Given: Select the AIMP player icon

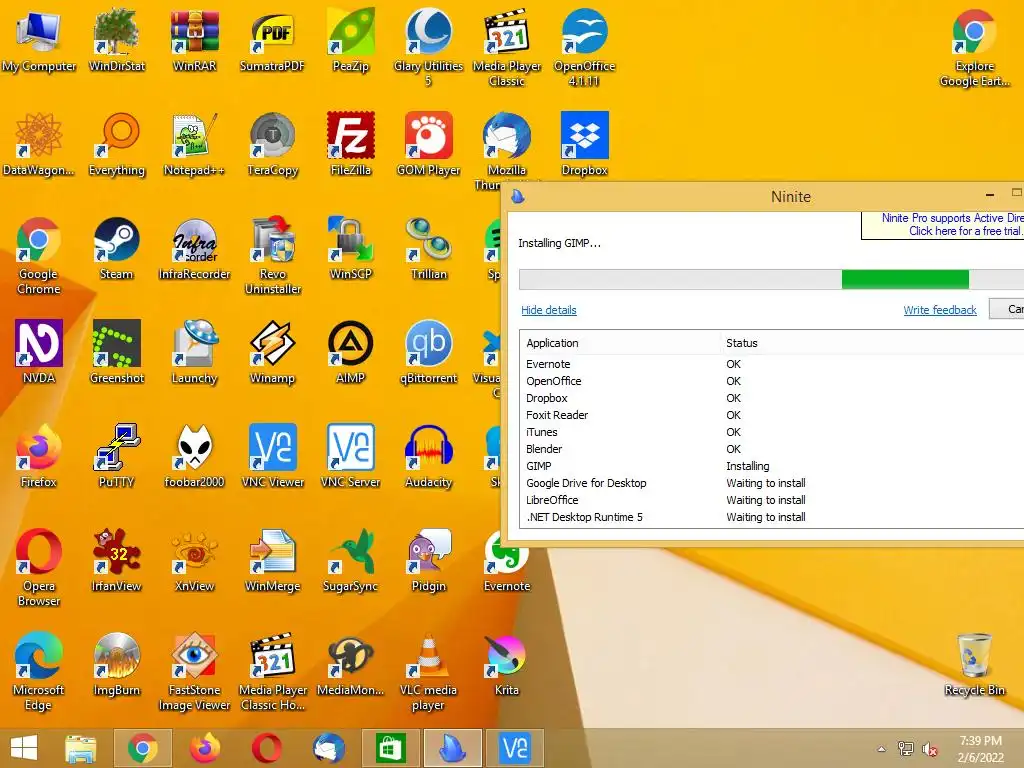Looking at the screenshot, I should pos(350,352).
